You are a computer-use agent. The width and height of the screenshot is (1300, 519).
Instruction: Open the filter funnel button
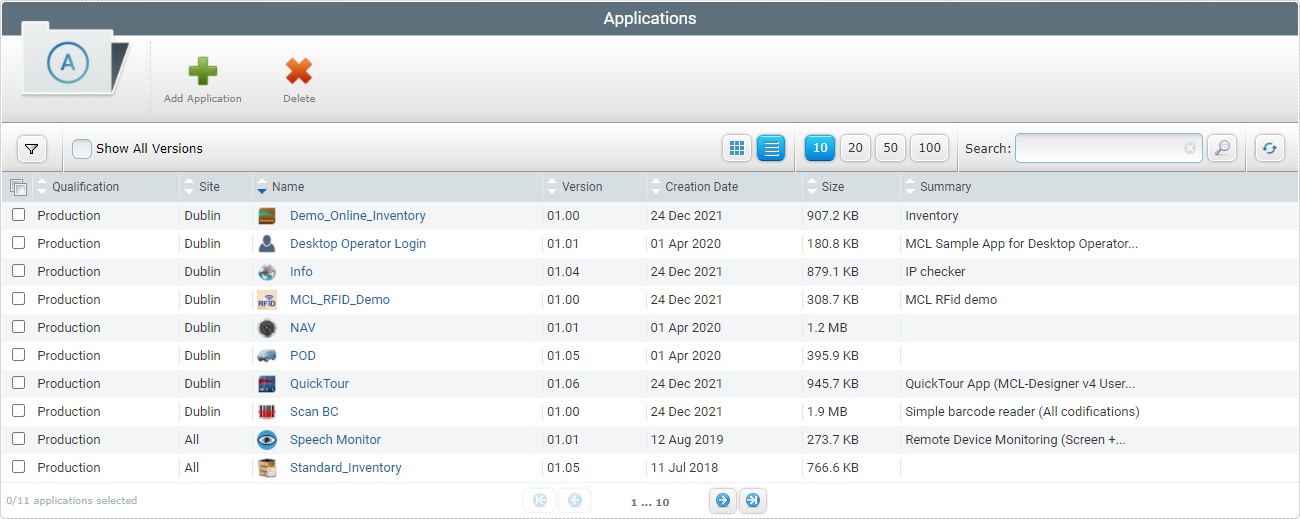point(32,149)
